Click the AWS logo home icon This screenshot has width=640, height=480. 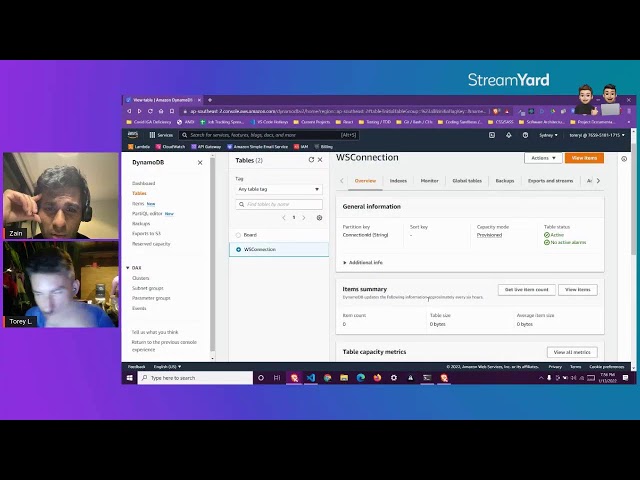[133, 135]
